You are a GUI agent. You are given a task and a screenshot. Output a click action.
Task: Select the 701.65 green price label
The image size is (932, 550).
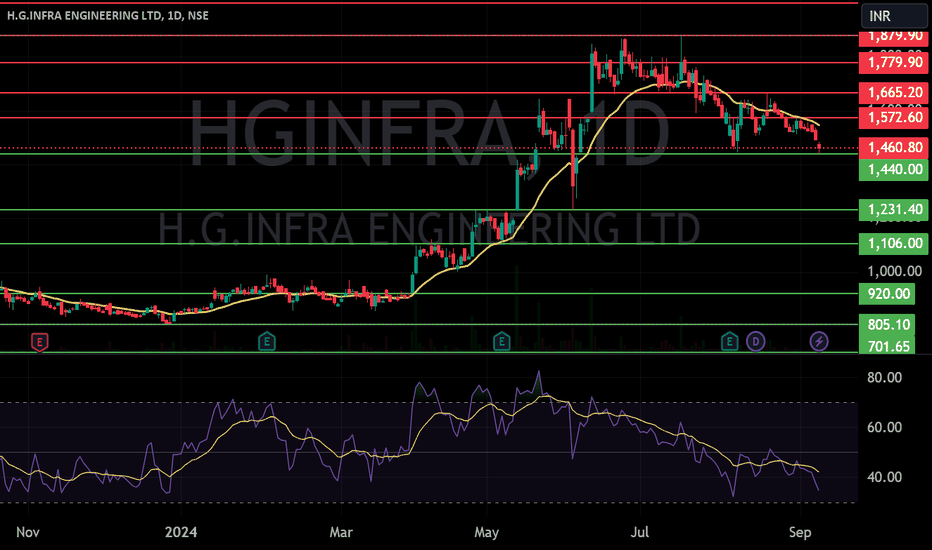(x=887, y=346)
